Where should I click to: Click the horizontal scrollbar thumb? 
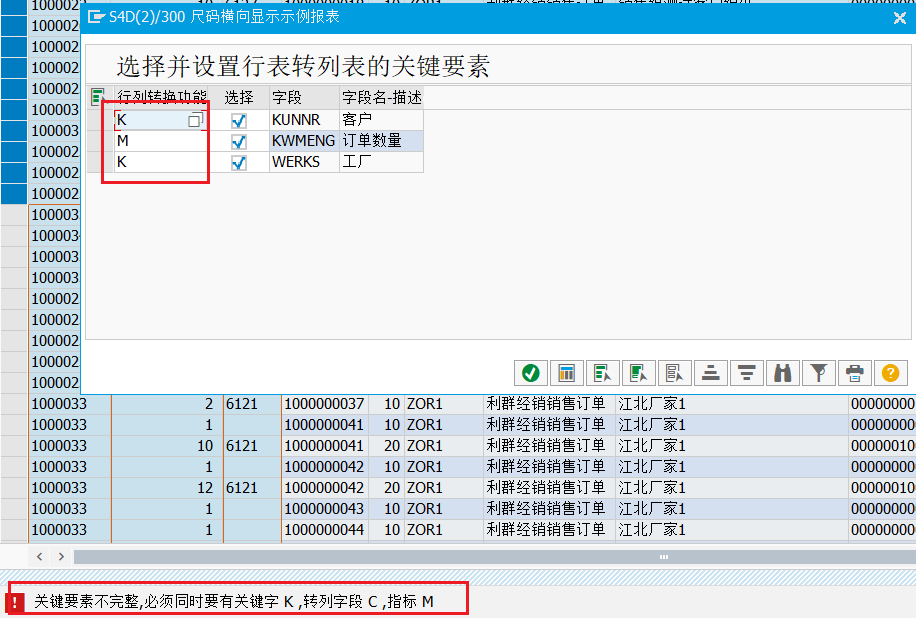coord(495,557)
